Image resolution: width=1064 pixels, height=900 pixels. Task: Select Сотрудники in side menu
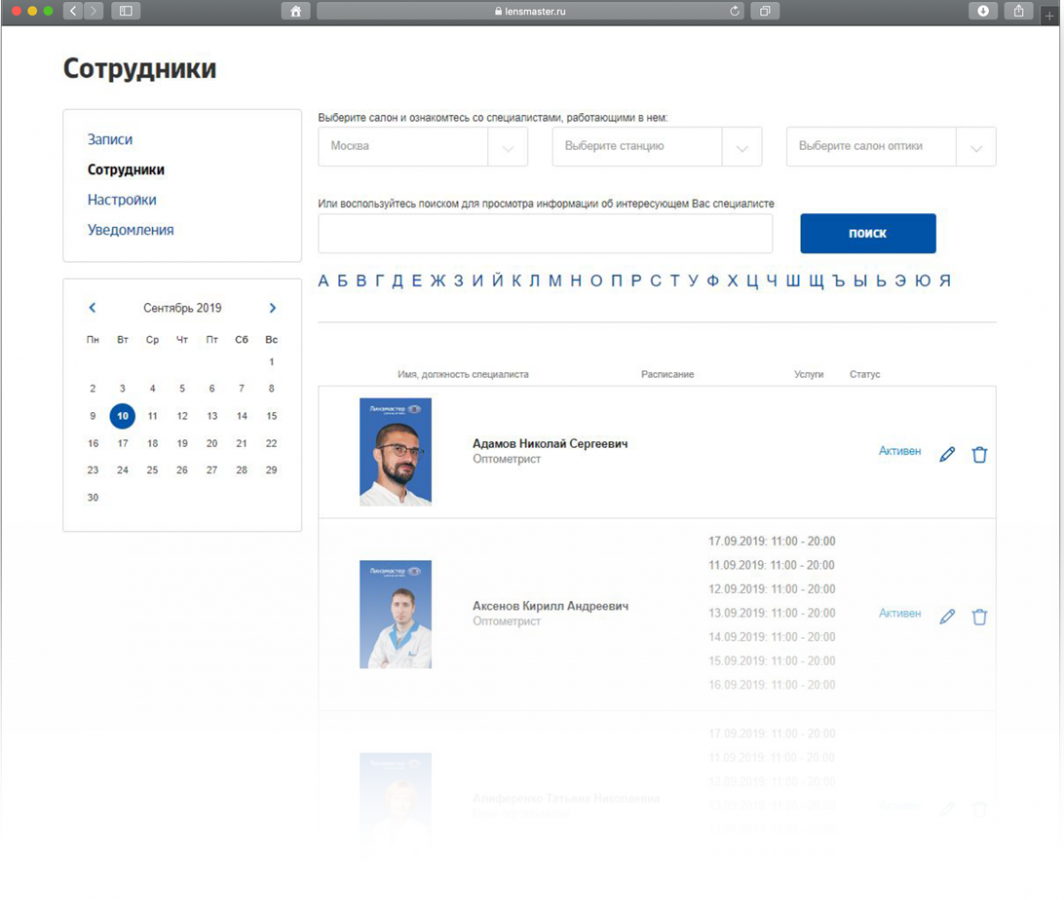pos(126,170)
